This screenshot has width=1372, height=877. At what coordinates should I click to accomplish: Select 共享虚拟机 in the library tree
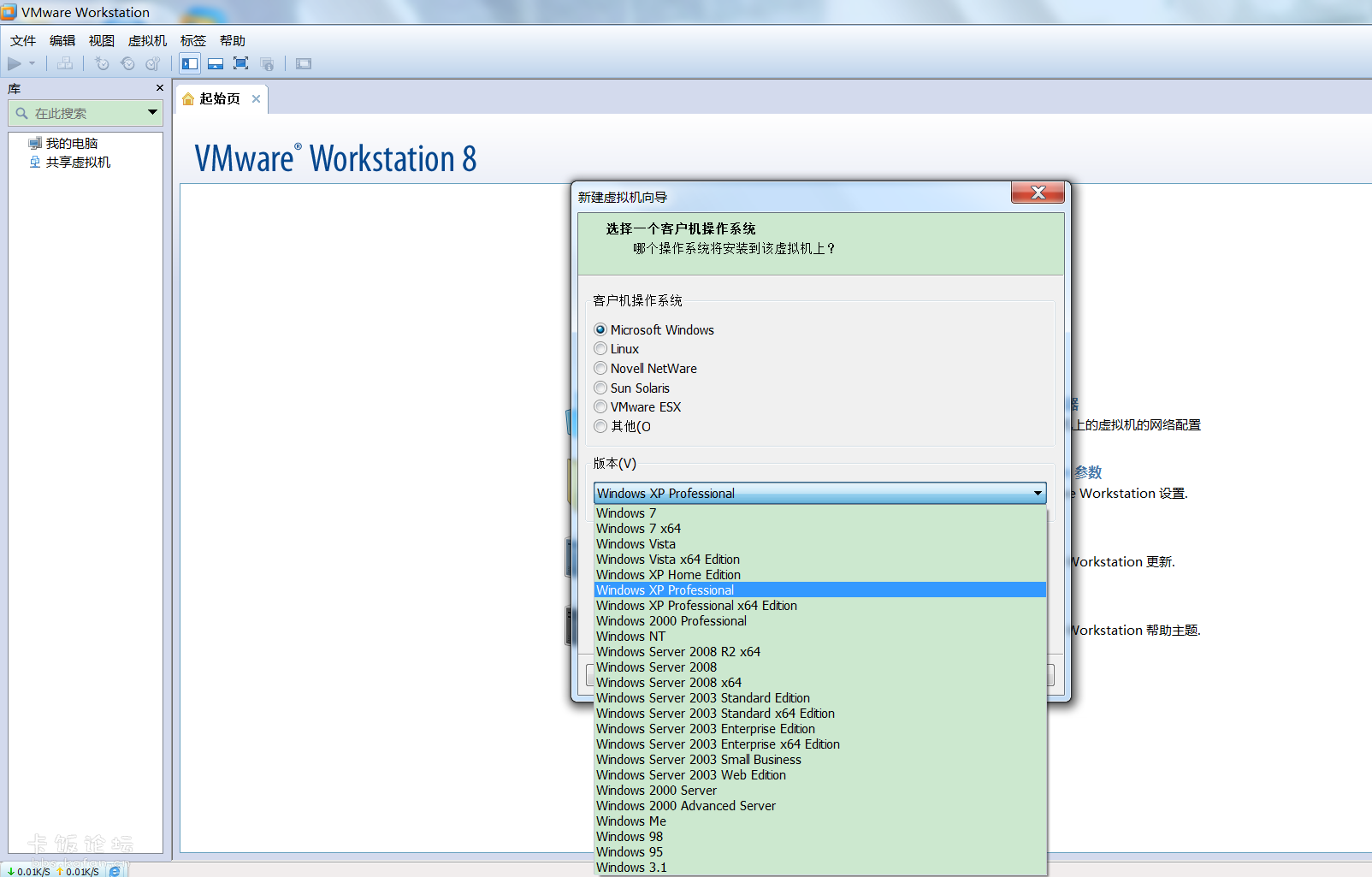[78, 162]
